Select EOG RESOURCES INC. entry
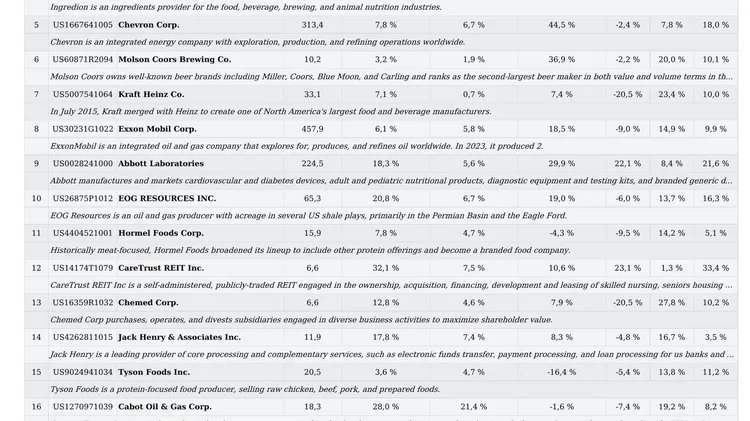The image size is (750, 421). (167, 198)
